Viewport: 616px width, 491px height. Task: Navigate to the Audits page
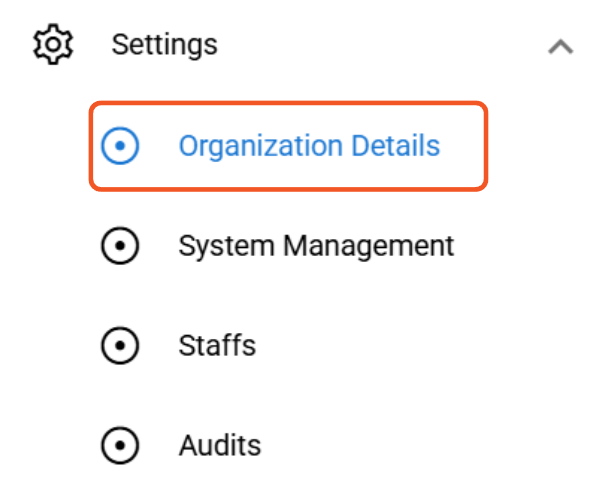pos(220,445)
